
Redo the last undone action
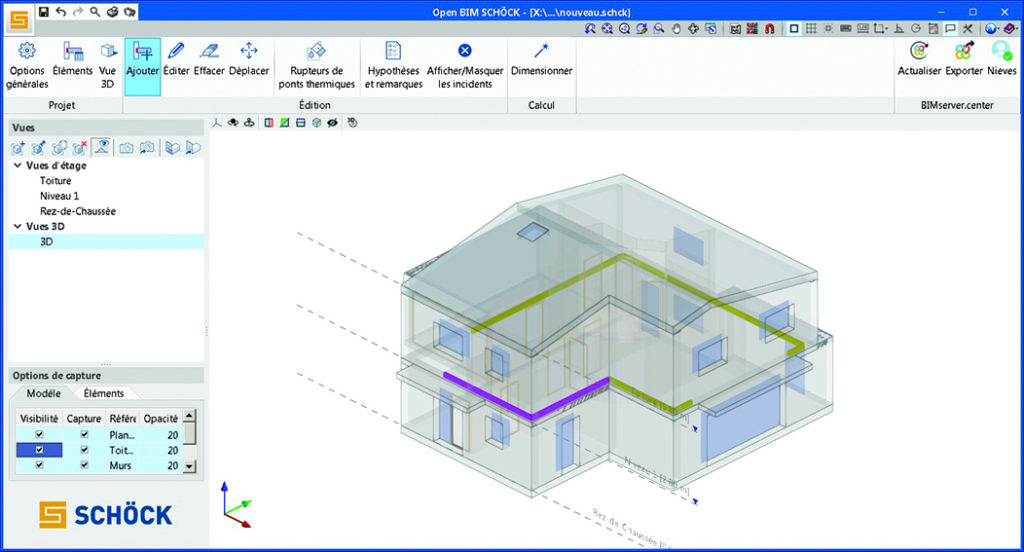(x=78, y=12)
